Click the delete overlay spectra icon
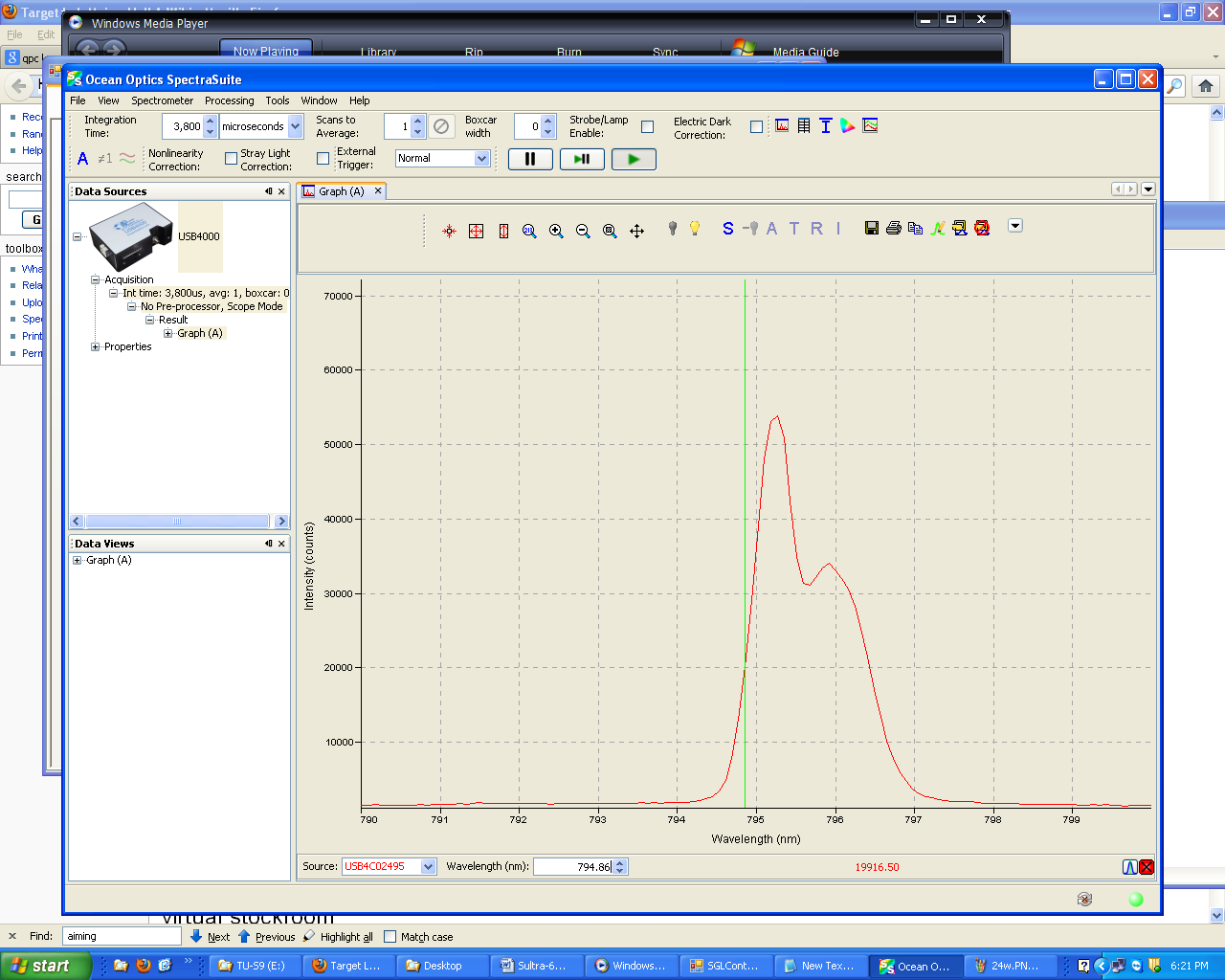The image size is (1225, 980). tap(982, 228)
